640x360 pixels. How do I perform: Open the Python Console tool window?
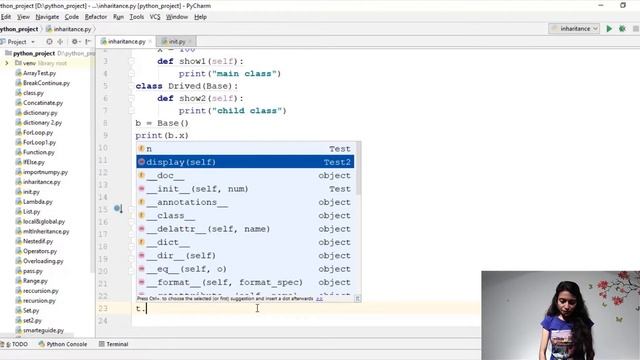(63, 344)
